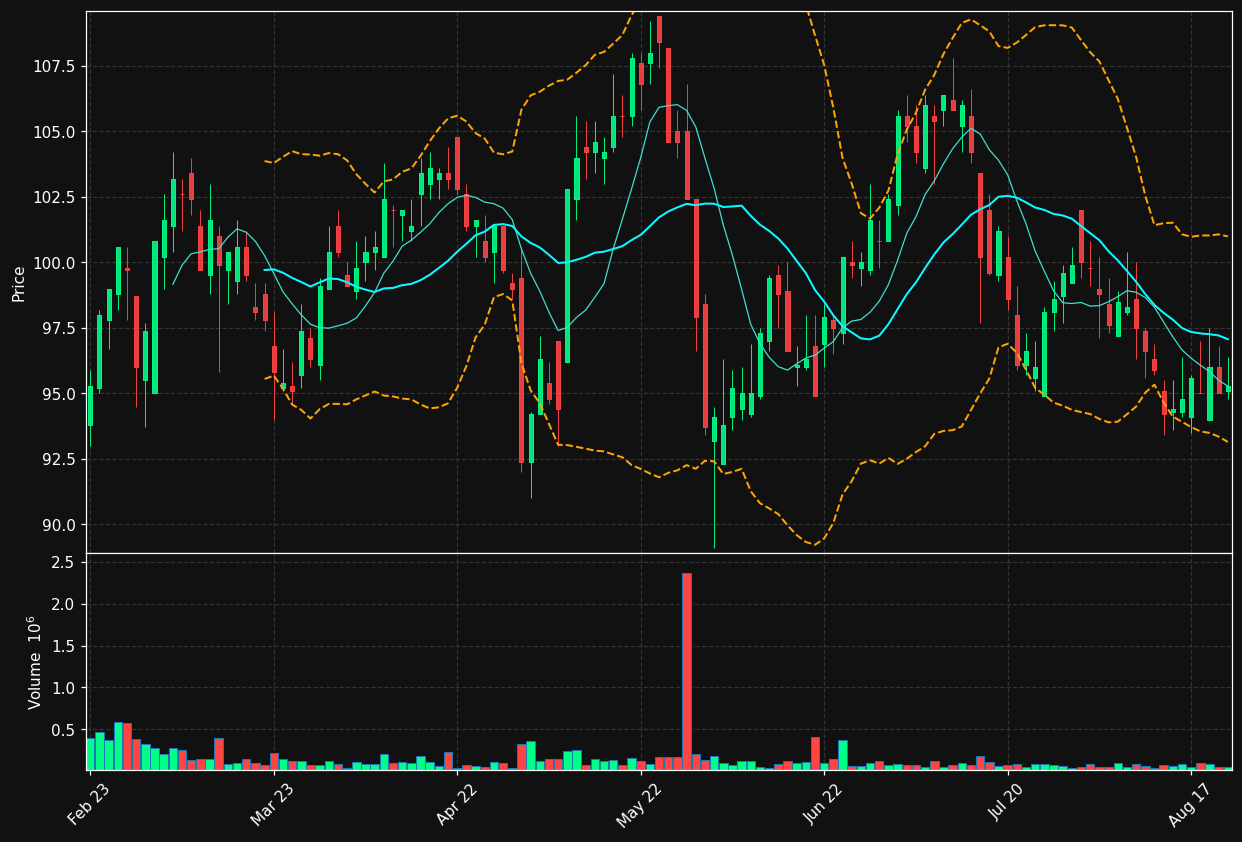Click the 97.5 price tick label
Screen dimensions: 1242x842
(x=57, y=329)
